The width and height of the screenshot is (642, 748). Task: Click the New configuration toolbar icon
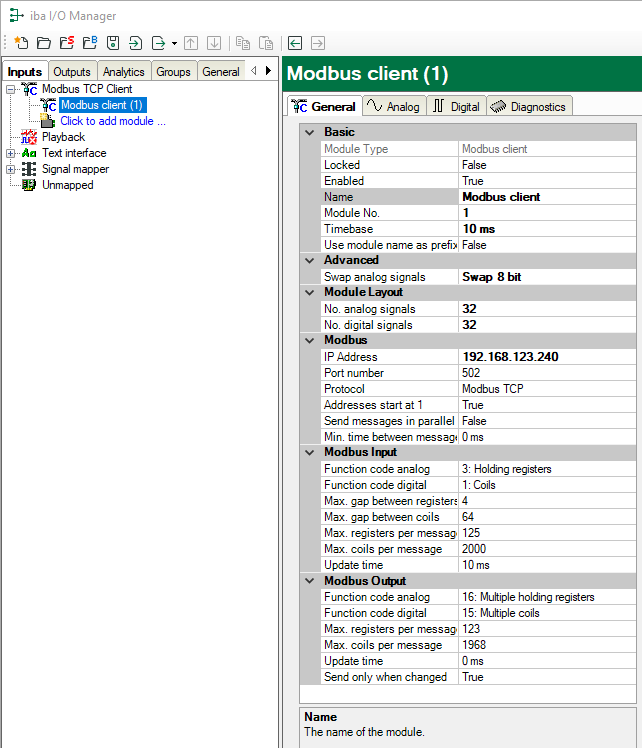coord(21,43)
